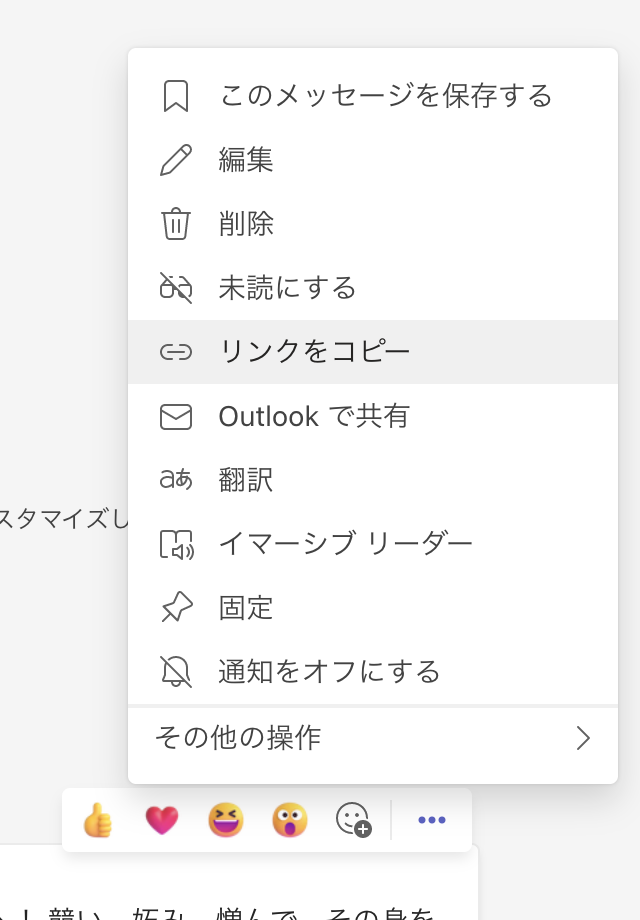
Task: Click the Immersive Reader book icon
Action: tap(176, 544)
